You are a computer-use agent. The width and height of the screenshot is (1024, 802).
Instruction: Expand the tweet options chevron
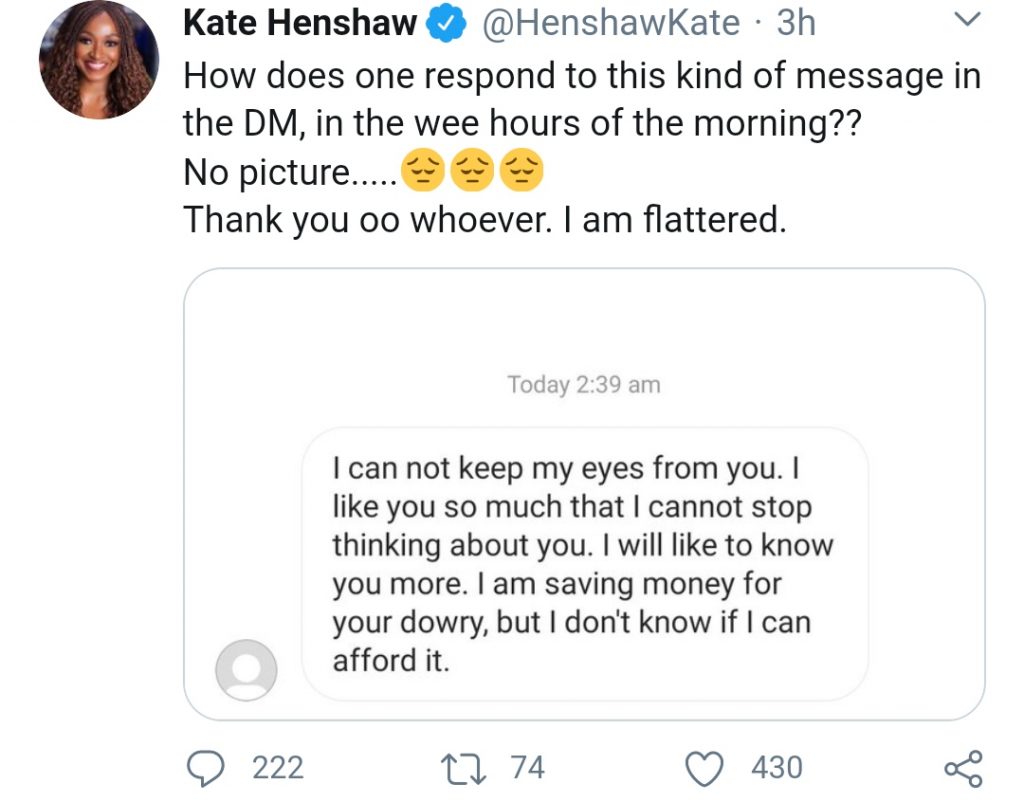tap(966, 20)
